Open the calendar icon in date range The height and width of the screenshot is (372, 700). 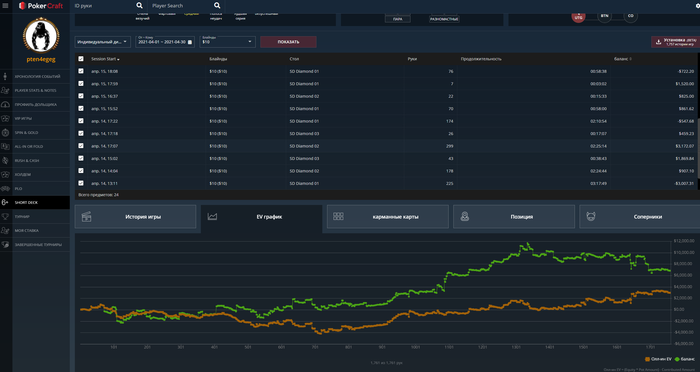[190, 42]
